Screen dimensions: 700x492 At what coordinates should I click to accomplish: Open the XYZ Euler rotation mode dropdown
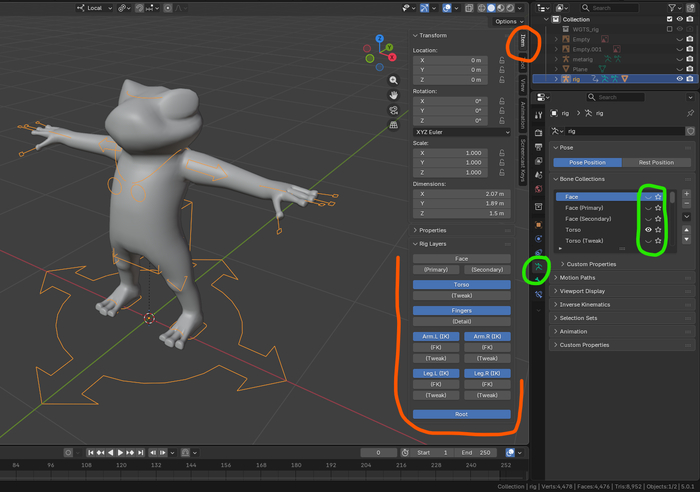(461, 132)
